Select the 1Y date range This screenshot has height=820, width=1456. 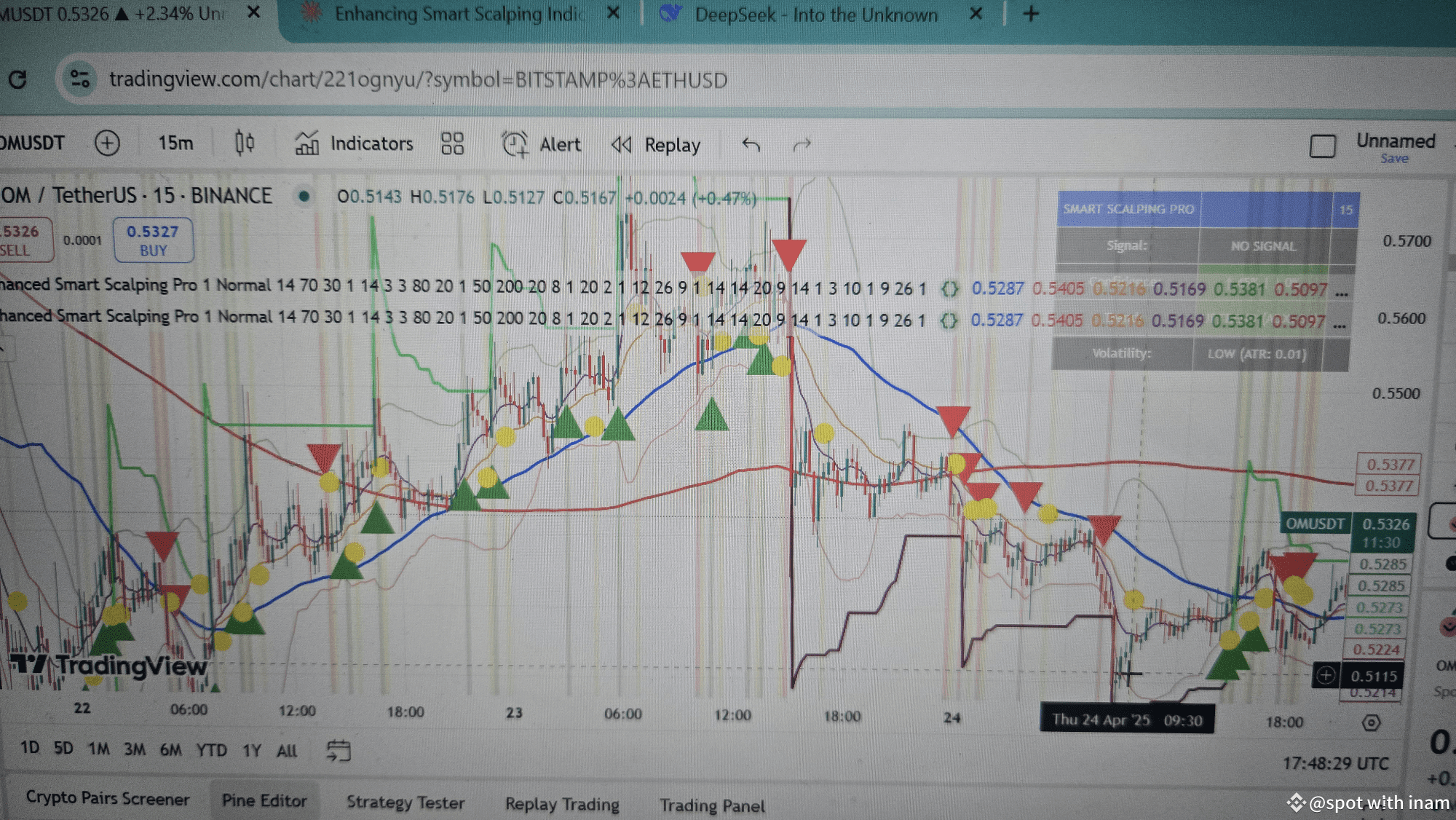tap(252, 750)
